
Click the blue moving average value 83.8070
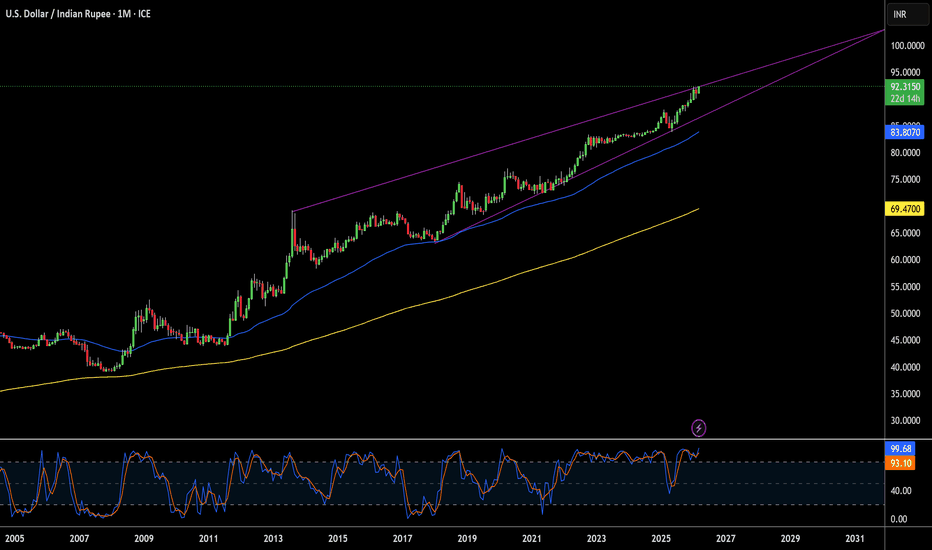pos(905,132)
